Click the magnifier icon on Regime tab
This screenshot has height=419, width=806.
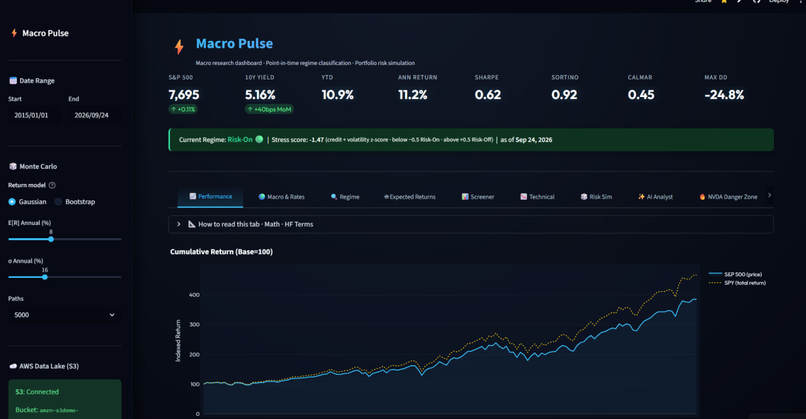pyautogui.click(x=334, y=197)
